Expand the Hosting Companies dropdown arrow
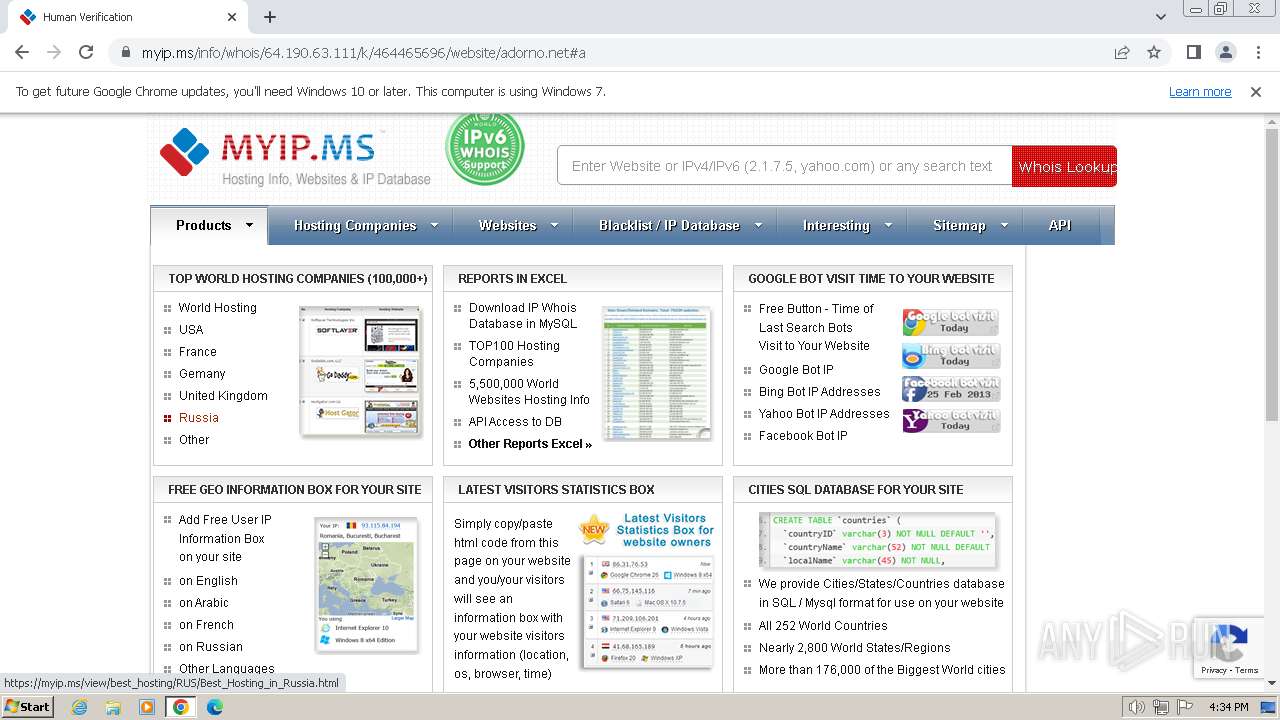Image resolution: width=1280 pixels, height=720 pixels. tap(434, 225)
